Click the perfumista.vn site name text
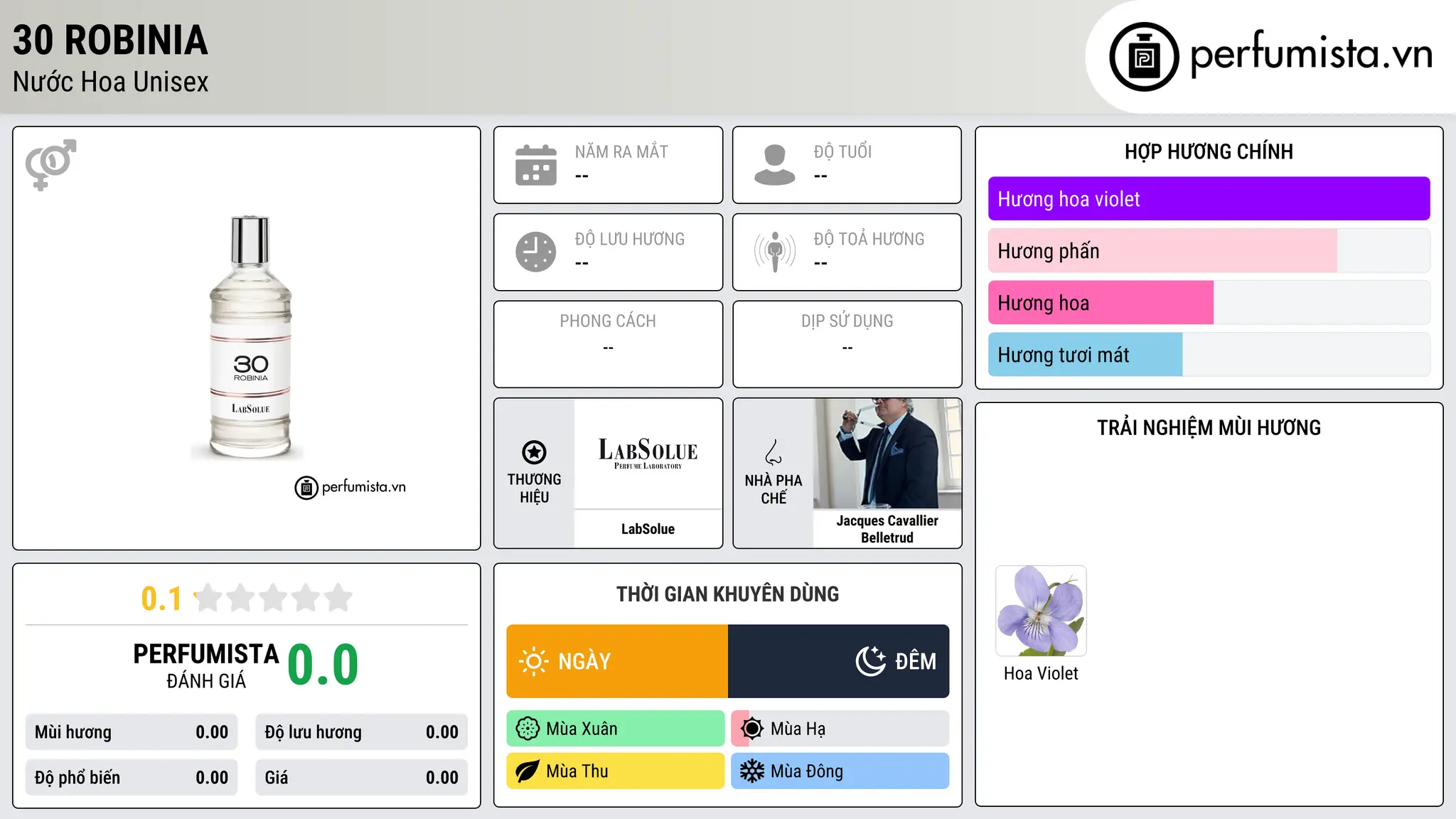 pyautogui.click(x=1311, y=54)
